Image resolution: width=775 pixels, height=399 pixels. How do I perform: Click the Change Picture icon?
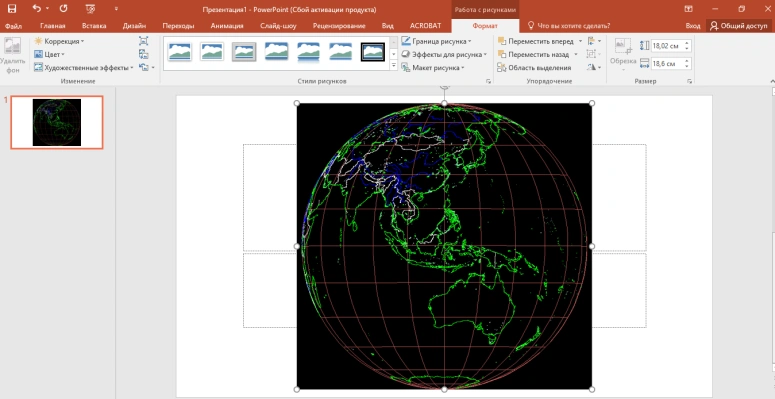coord(143,54)
